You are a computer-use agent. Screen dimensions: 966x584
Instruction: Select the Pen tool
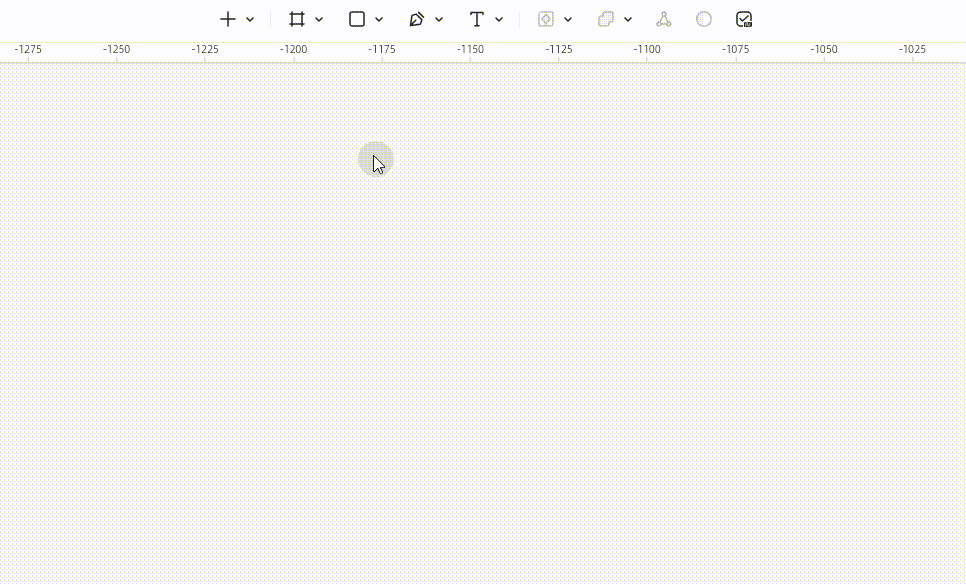pos(416,19)
